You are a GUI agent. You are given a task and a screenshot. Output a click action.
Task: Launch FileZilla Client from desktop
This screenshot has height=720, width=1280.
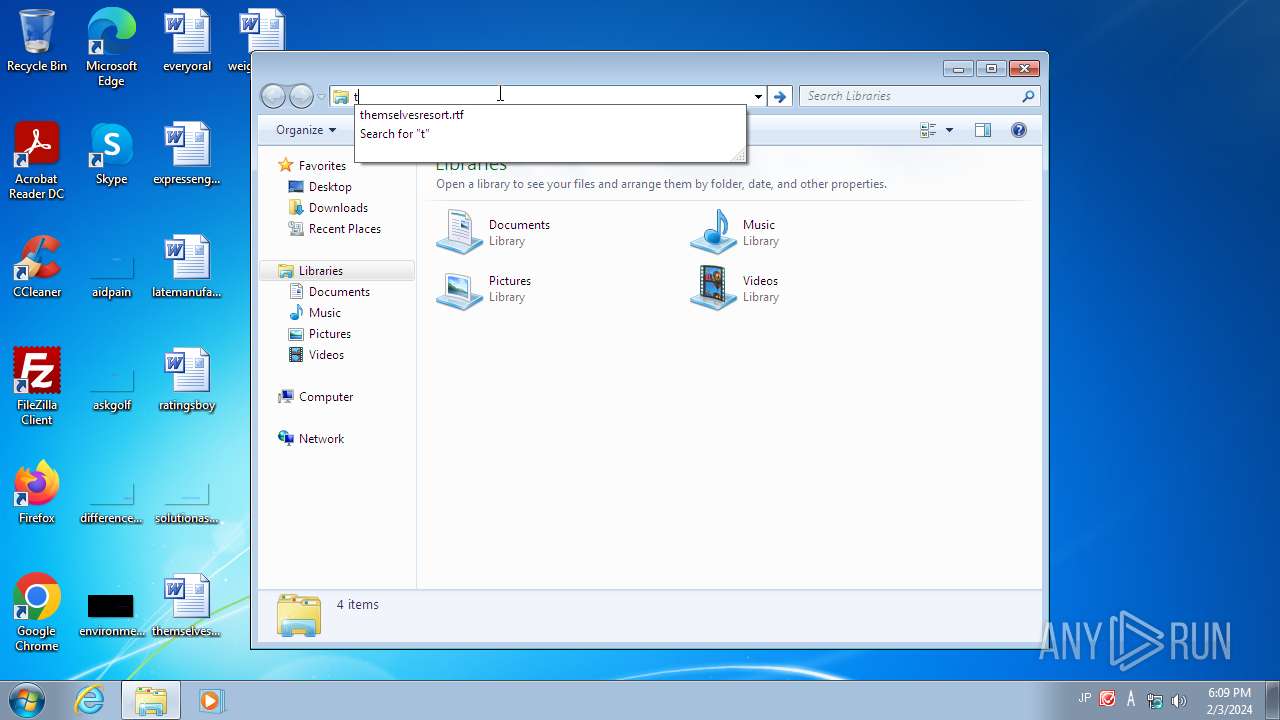37,387
